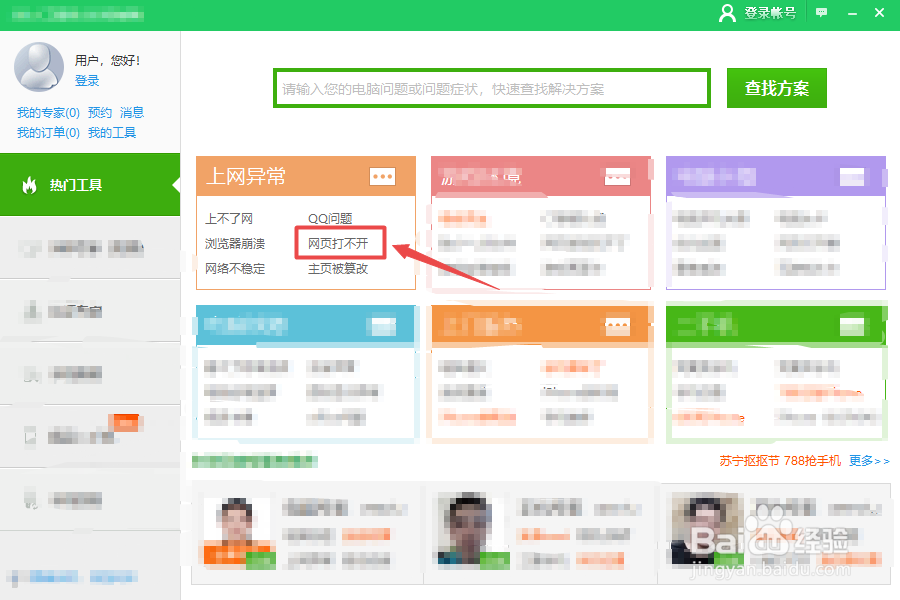The image size is (900, 600).
Task: Open the highlighted 网页打不开 link
Action: [336, 241]
